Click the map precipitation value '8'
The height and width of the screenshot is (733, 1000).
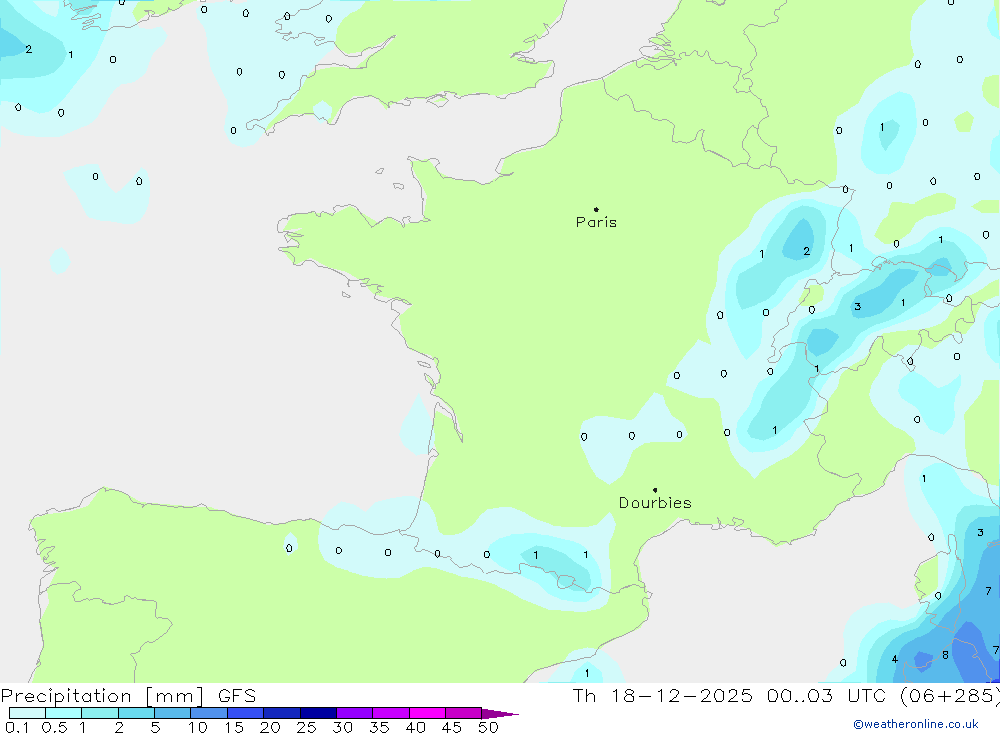click(x=945, y=655)
